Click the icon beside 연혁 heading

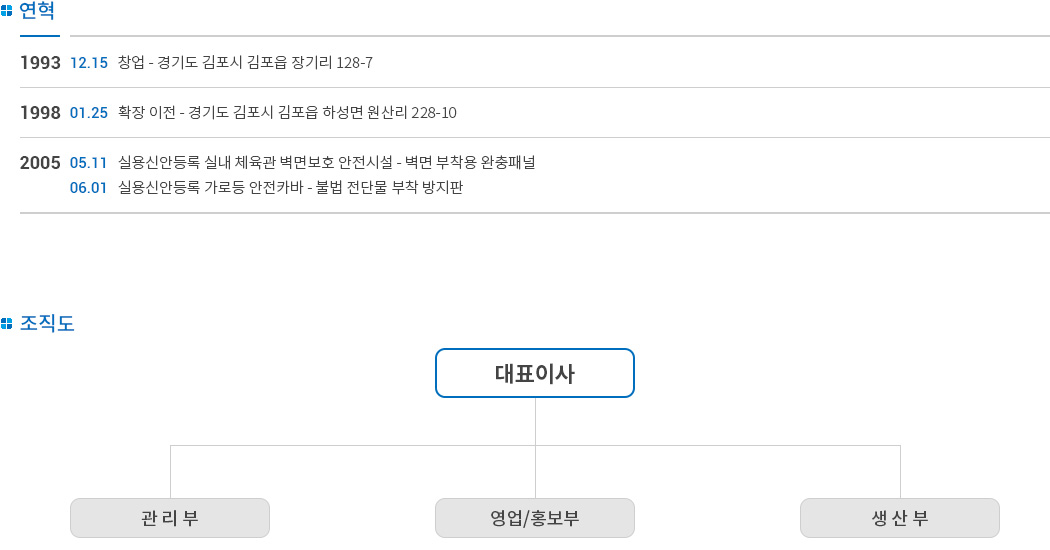click(x=6, y=11)
